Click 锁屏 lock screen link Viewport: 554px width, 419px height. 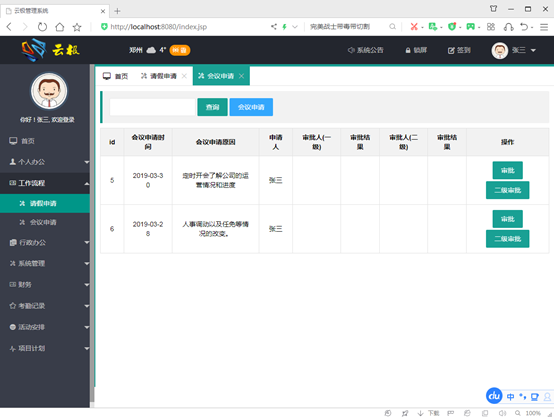coord(416,50)
